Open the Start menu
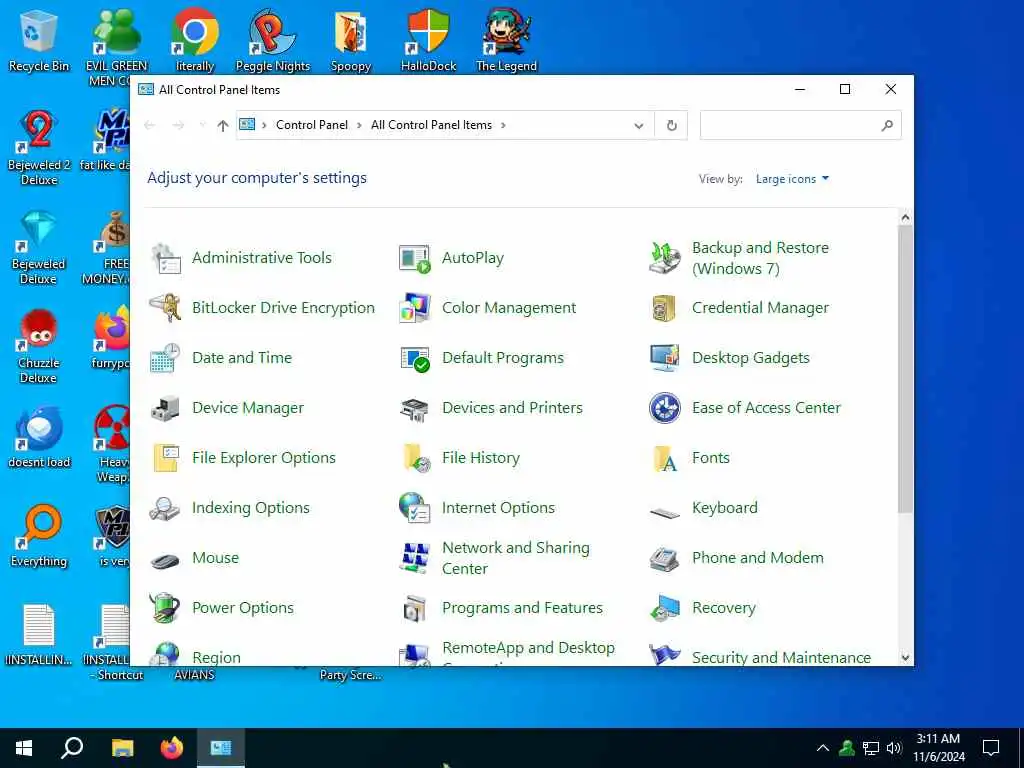Image resolution: width=1024 pixels, height=768 pixels. (24, 748)
